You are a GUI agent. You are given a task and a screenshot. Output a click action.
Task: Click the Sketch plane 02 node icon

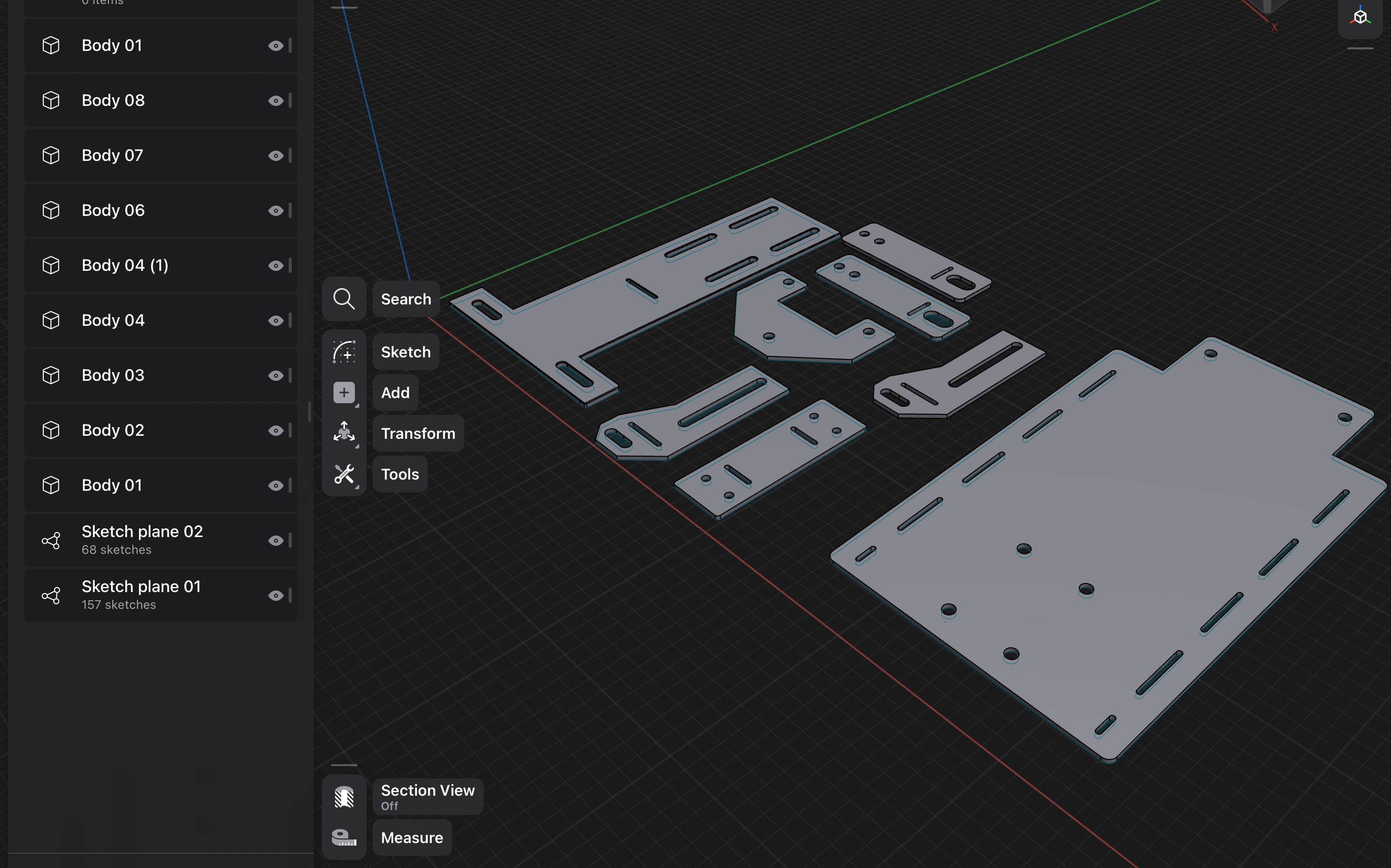click(51, 540)
